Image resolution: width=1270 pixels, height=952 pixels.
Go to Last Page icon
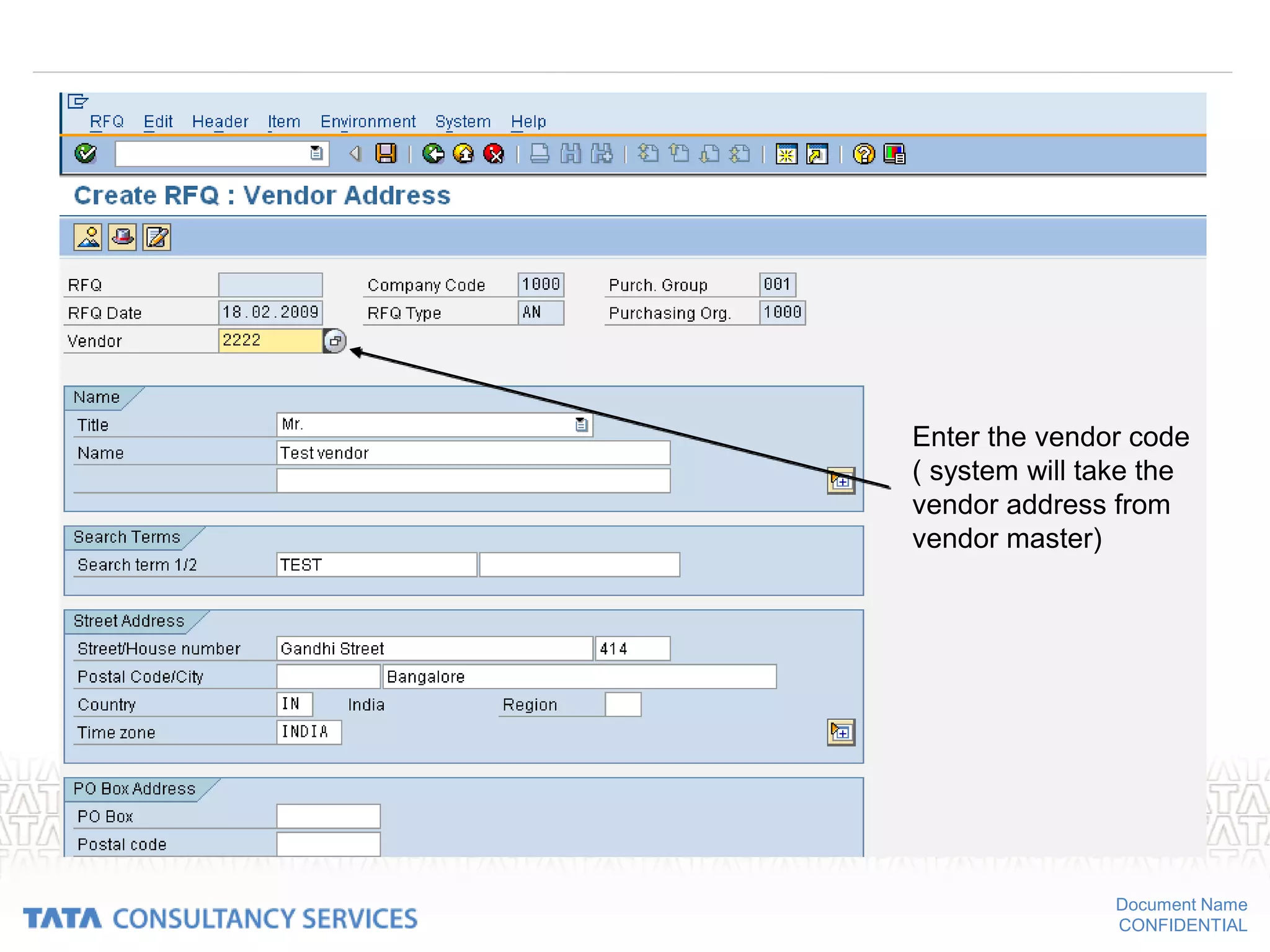click(740, 153)
